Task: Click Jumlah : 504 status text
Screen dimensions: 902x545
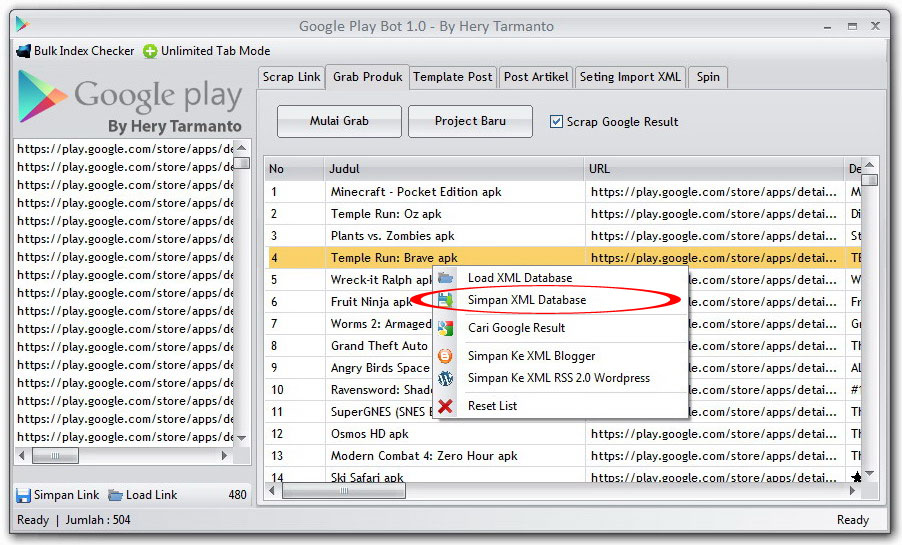Action: click(98, 520)
